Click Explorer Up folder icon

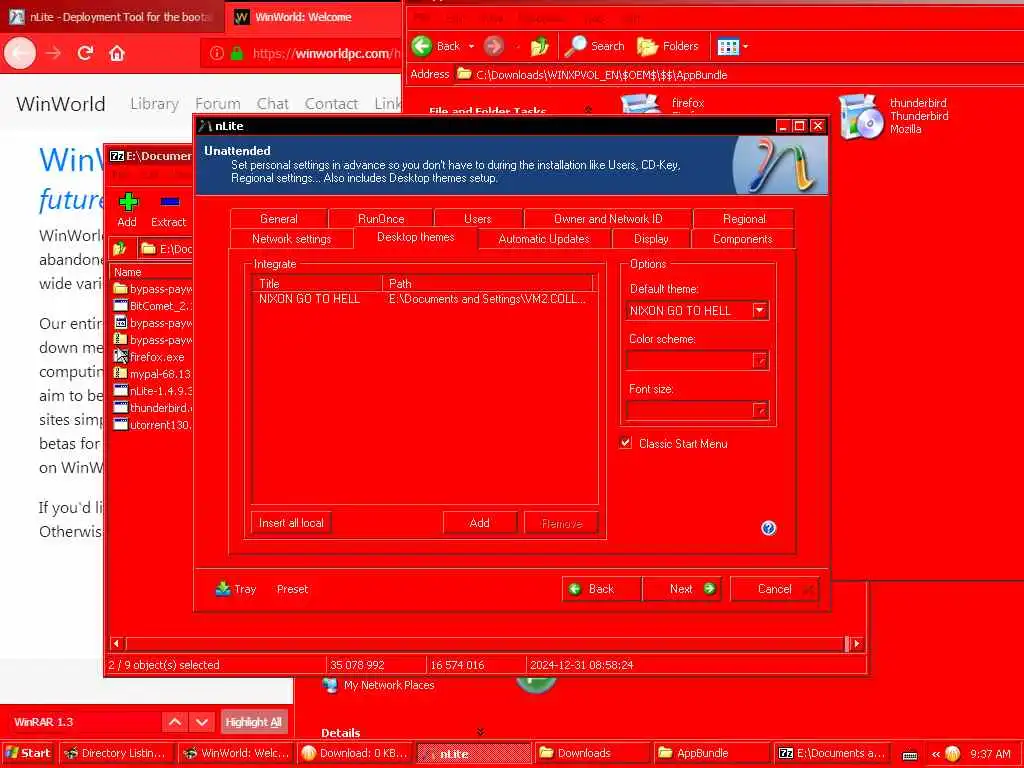coord(540,46)
